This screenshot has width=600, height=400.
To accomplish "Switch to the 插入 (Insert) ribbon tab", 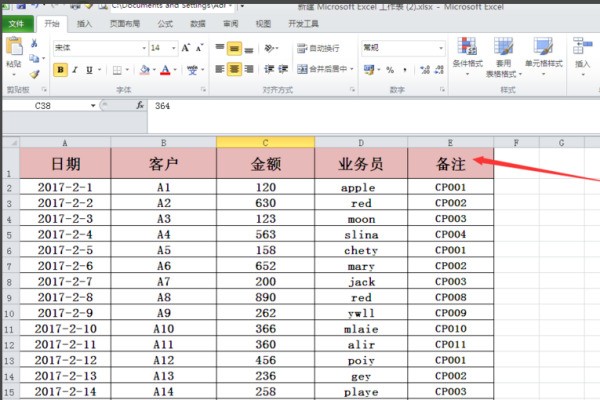I will coord(85,22).
